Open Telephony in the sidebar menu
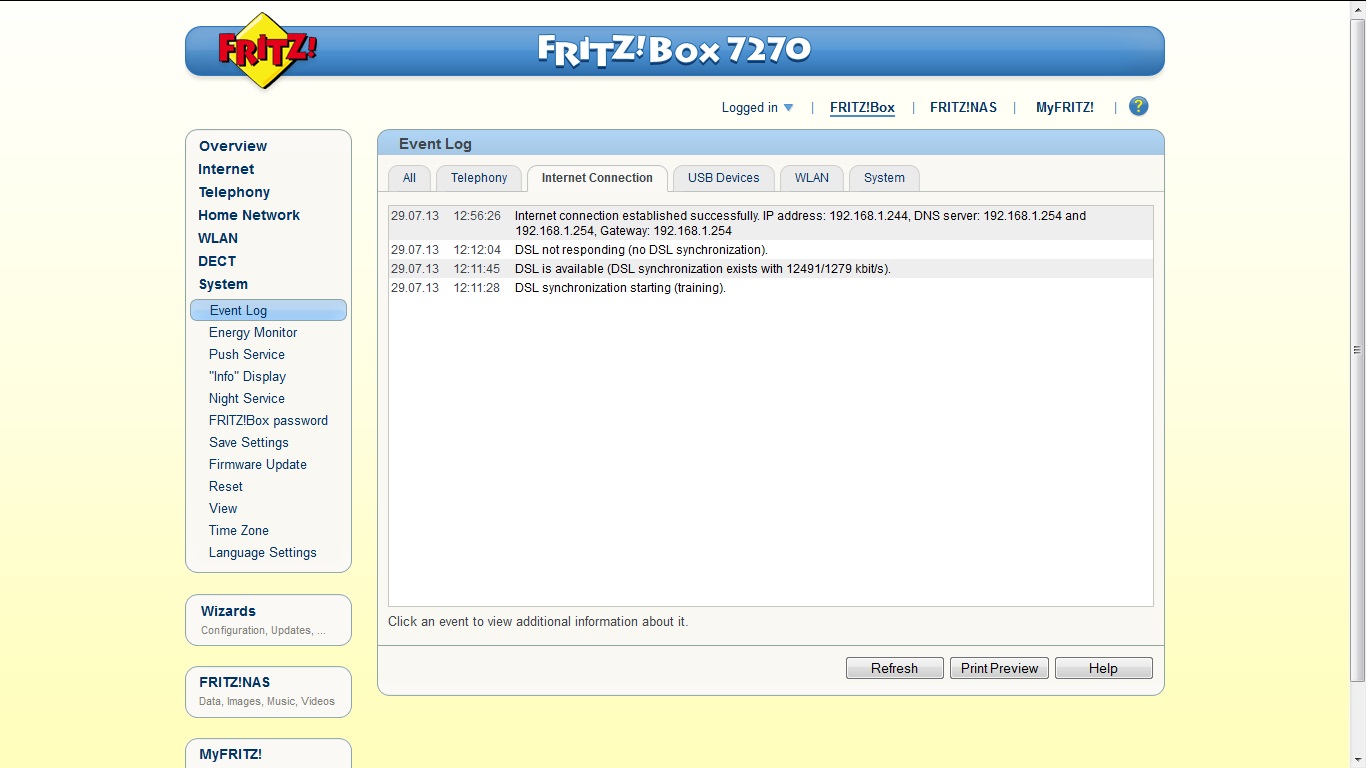The width and height of the screenshot is (1366, 768). (234, 192)
